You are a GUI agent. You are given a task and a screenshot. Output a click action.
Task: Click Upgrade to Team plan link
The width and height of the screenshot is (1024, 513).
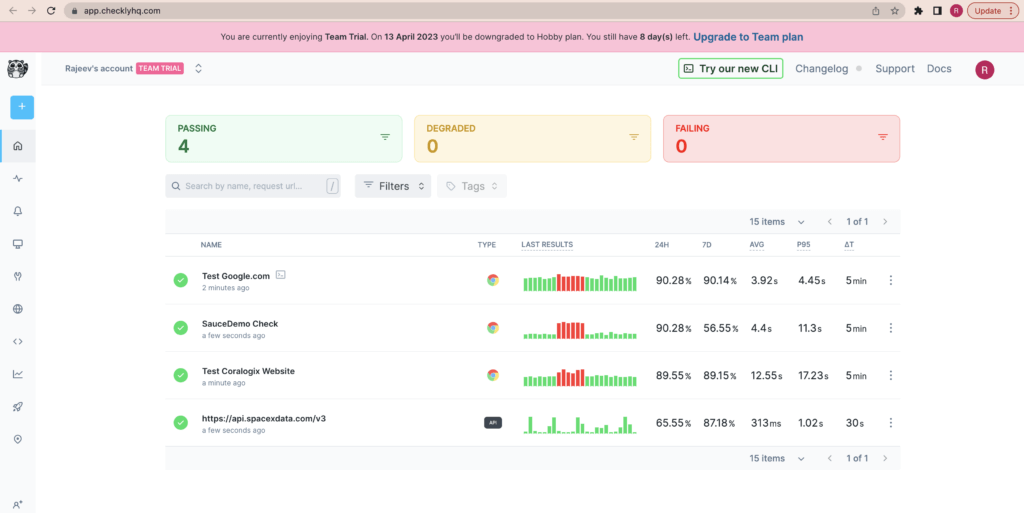click(x=748, y=37)
